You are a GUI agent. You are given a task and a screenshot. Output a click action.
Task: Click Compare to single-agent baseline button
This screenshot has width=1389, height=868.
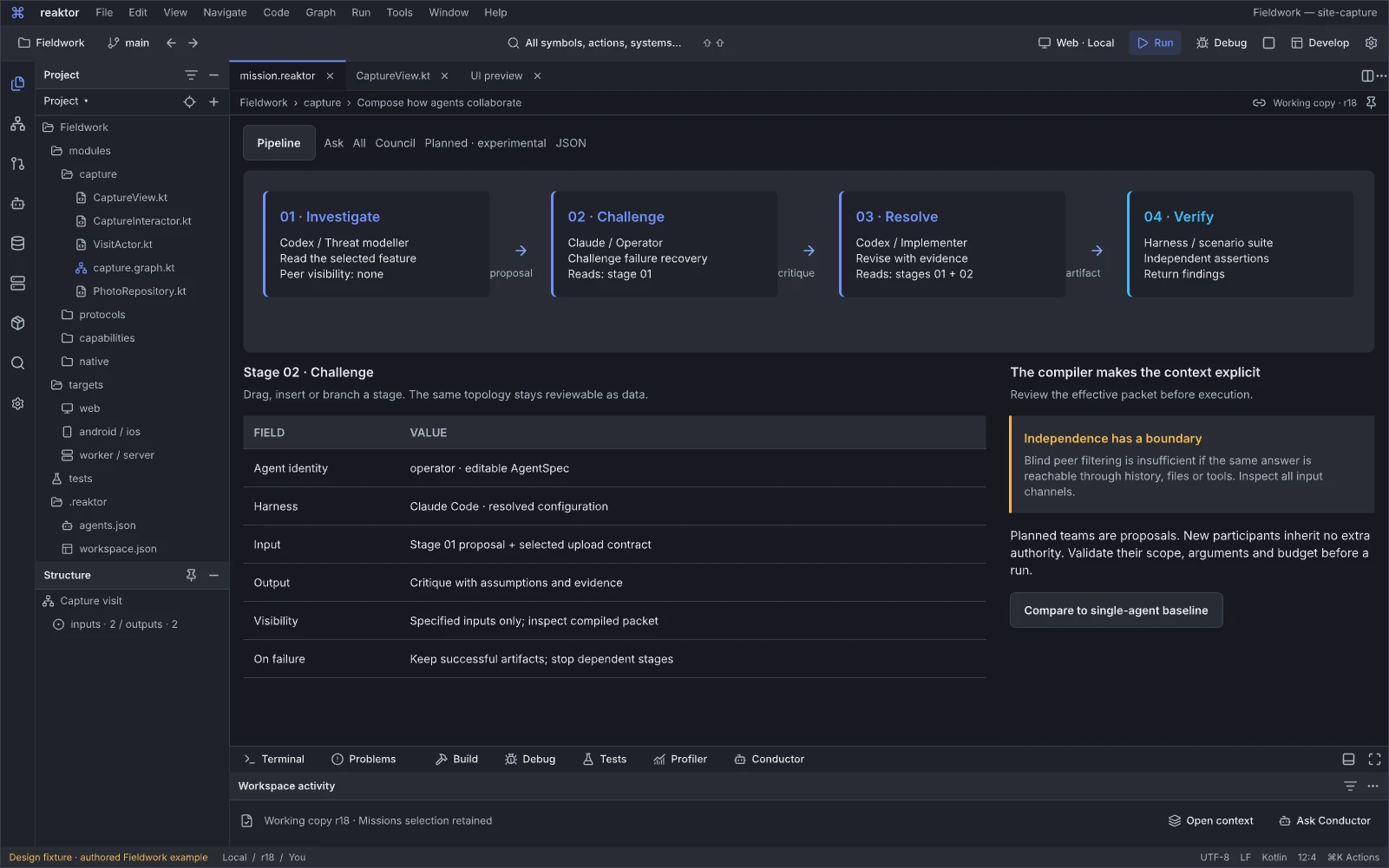tap(1116, 610)
